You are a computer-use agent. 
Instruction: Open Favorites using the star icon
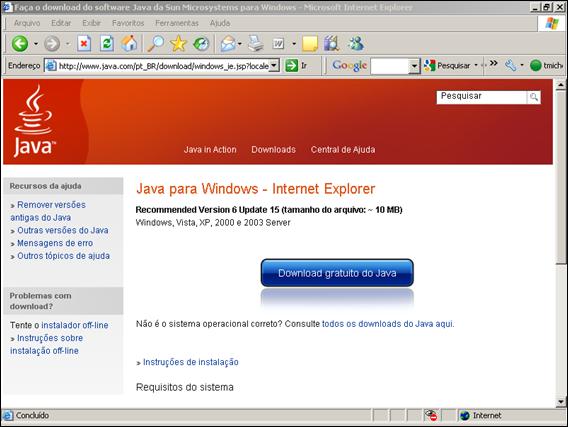coord(178,44)
